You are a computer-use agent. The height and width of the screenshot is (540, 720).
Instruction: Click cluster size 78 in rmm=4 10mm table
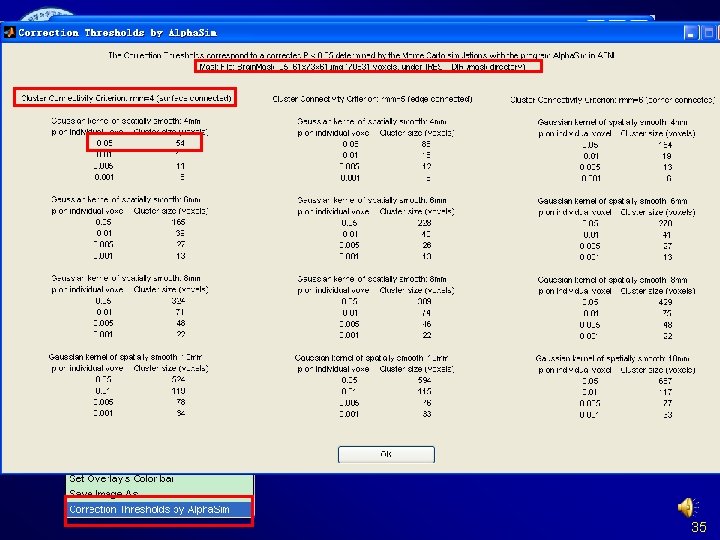(180, 402)
